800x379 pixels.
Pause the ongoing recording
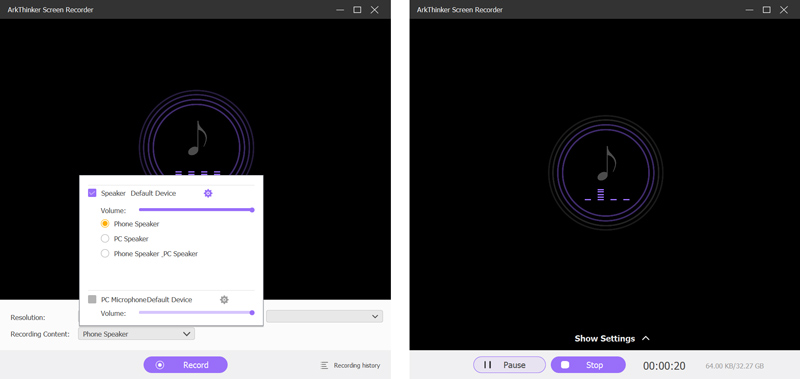(509, 365)
